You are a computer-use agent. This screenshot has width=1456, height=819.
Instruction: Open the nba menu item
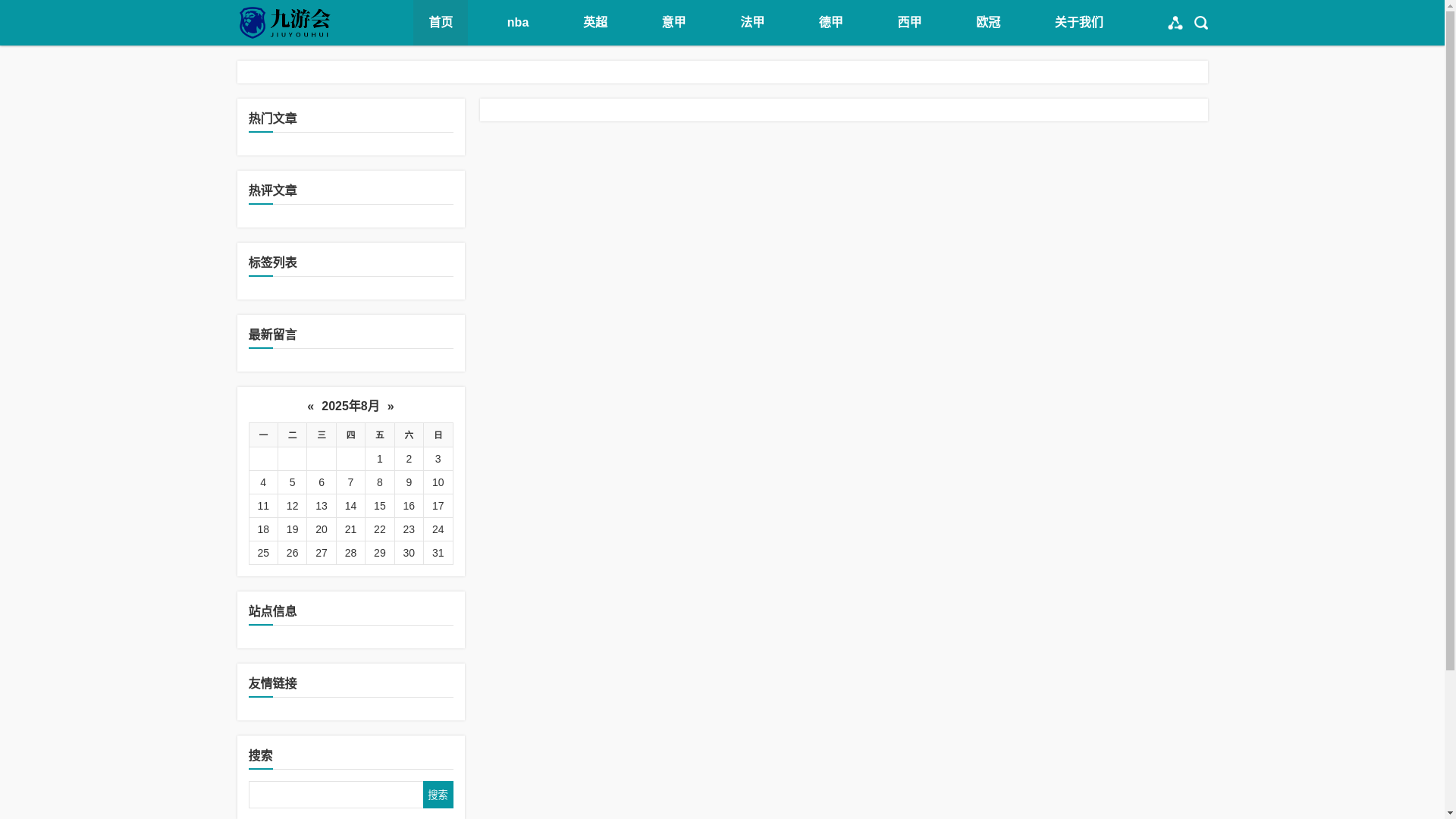coord(518,23)
